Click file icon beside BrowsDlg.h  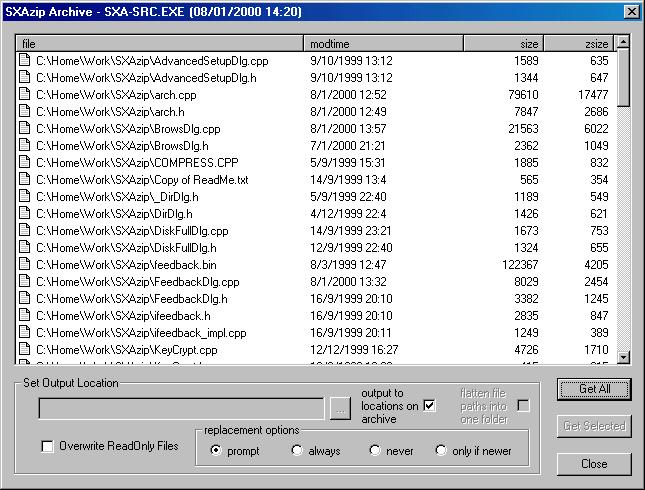tap(25, 146)
